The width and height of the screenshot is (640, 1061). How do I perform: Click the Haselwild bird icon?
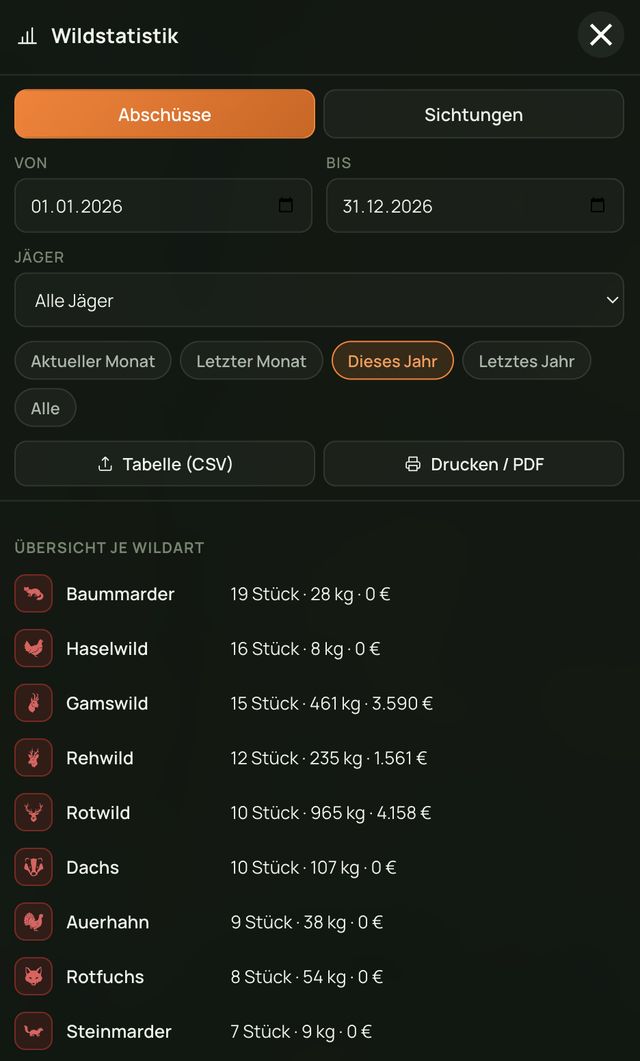[33, 649]
